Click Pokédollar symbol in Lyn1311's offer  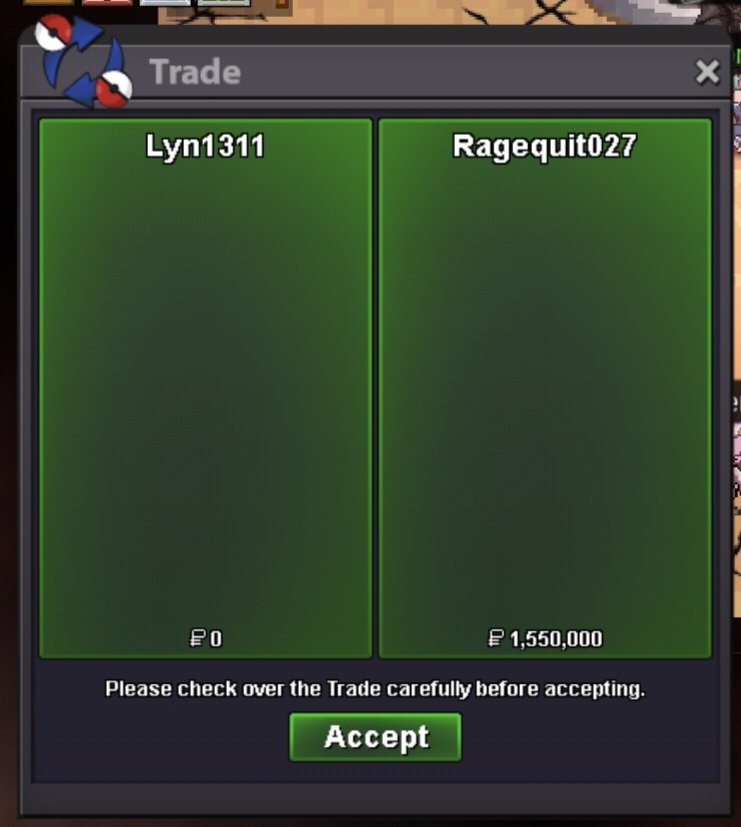coord(197,638)
